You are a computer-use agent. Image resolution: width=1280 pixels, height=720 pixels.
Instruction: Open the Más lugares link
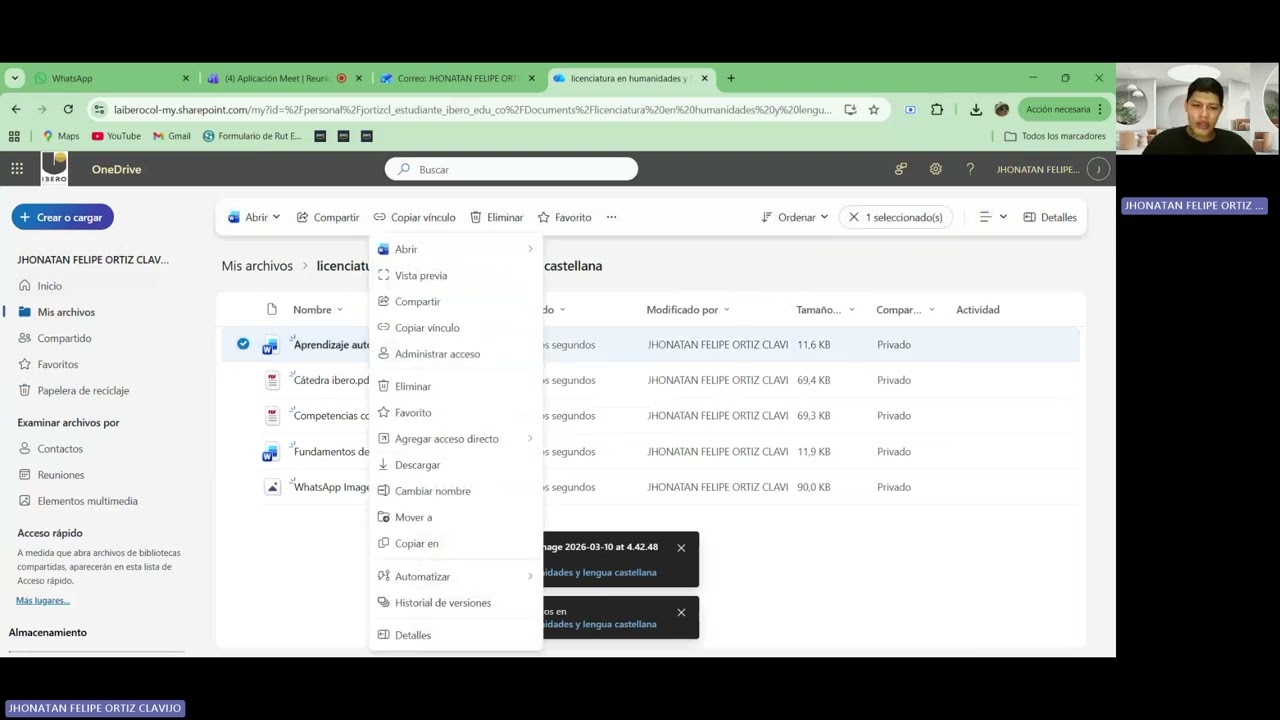(x=43, y=601)
